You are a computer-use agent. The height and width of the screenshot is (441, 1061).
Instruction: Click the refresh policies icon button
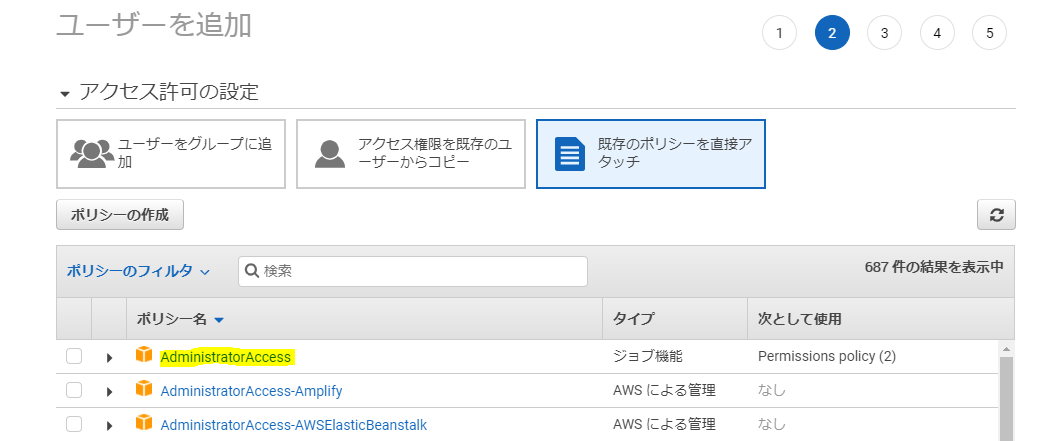click(996, 215)
